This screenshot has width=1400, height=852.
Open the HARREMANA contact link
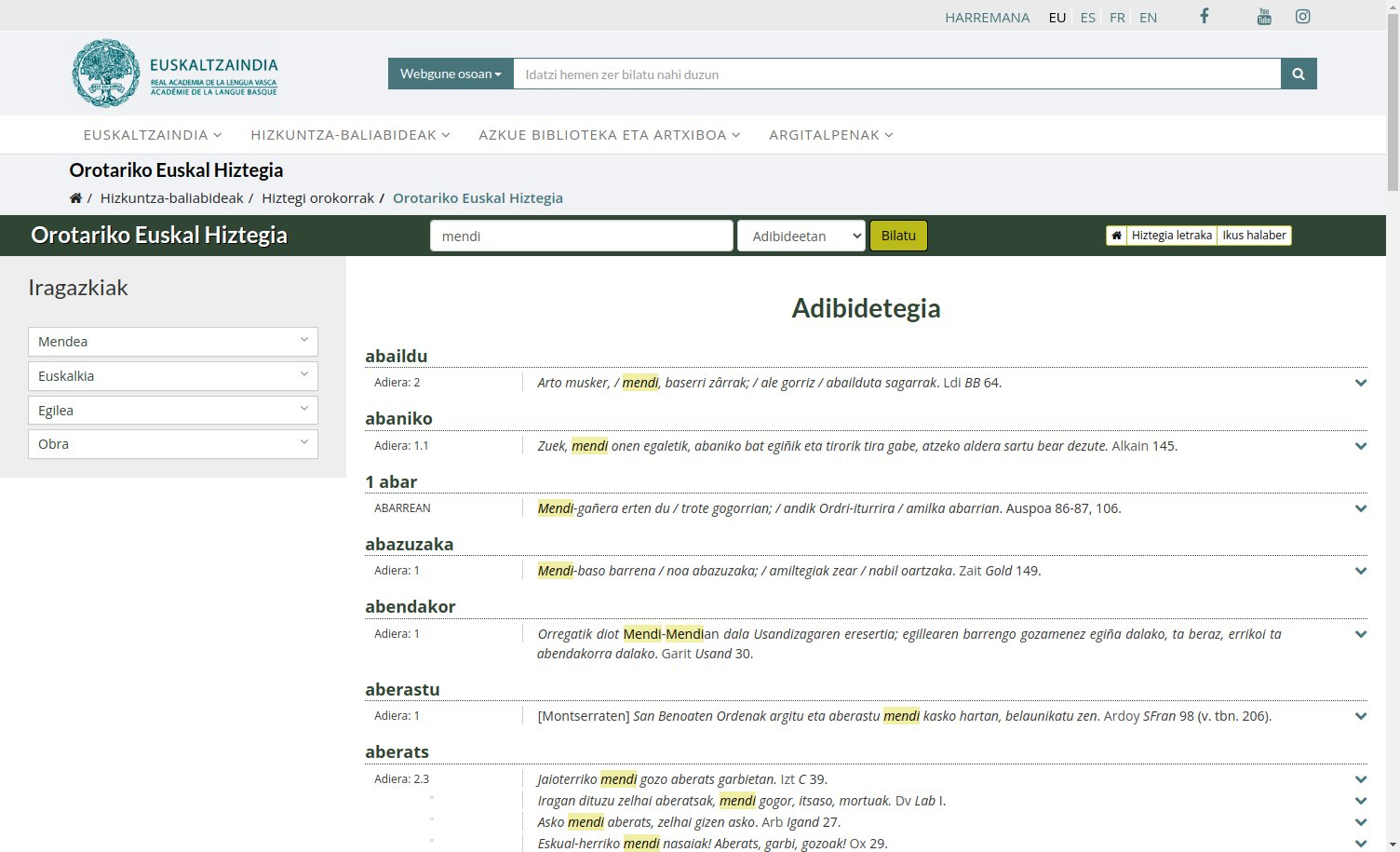[988, 18]
